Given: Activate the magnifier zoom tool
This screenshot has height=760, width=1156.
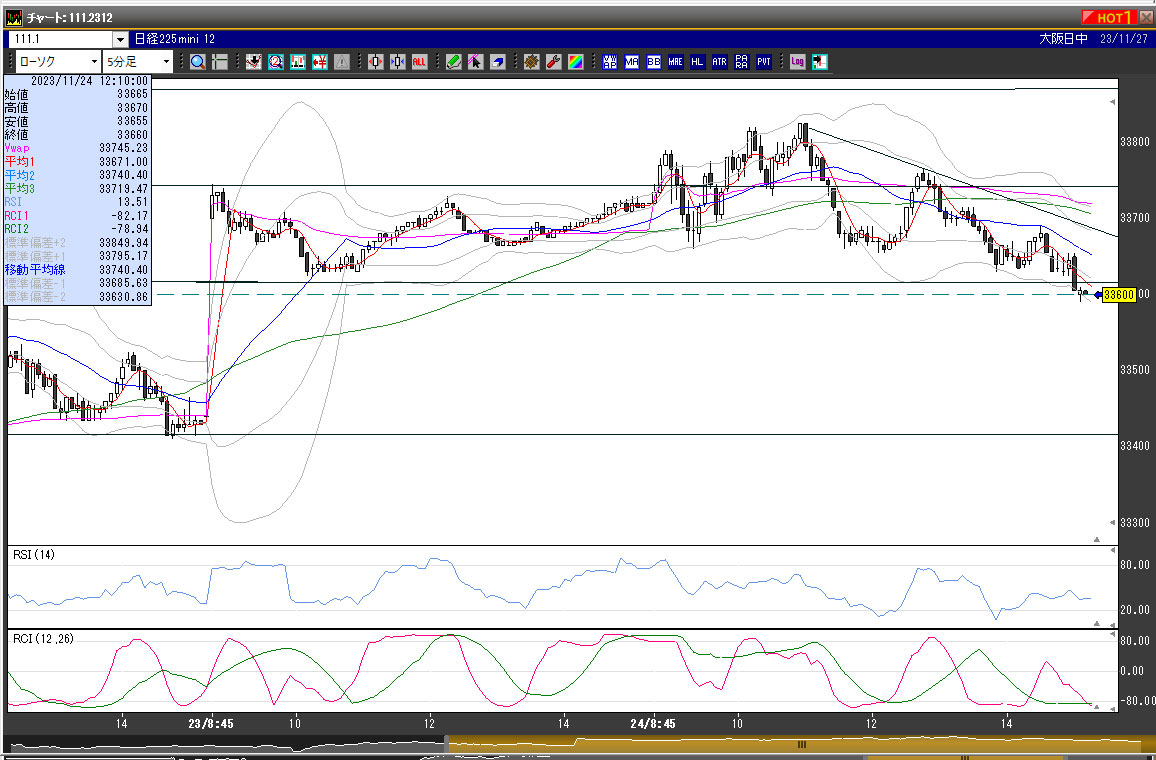Looking at the screenshot, I should click(x=198, y=62).
